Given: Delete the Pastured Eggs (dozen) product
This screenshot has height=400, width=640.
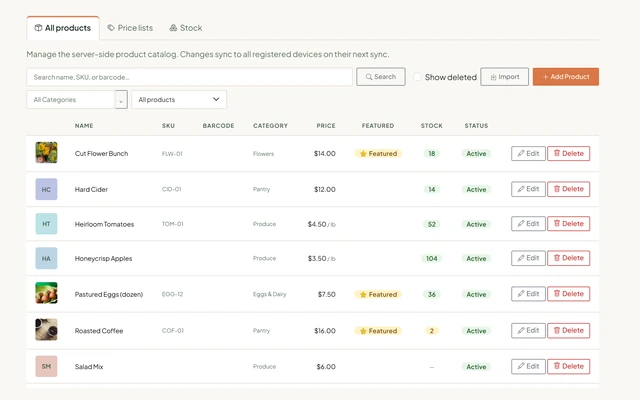Looking at the screenshot, I should pos(569,294).
